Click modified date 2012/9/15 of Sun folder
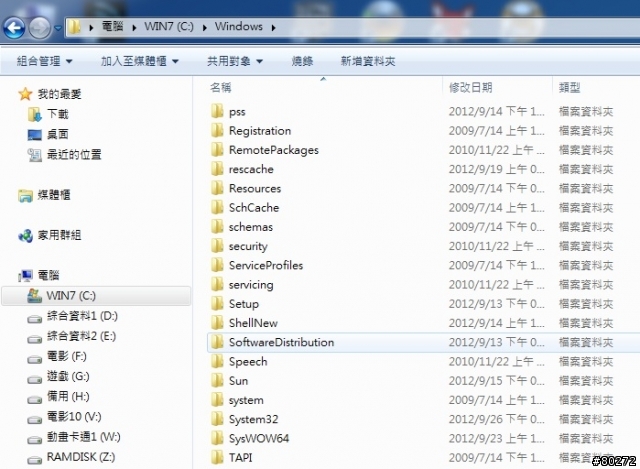This screenshot has width=640, height=469. point(496,380)
